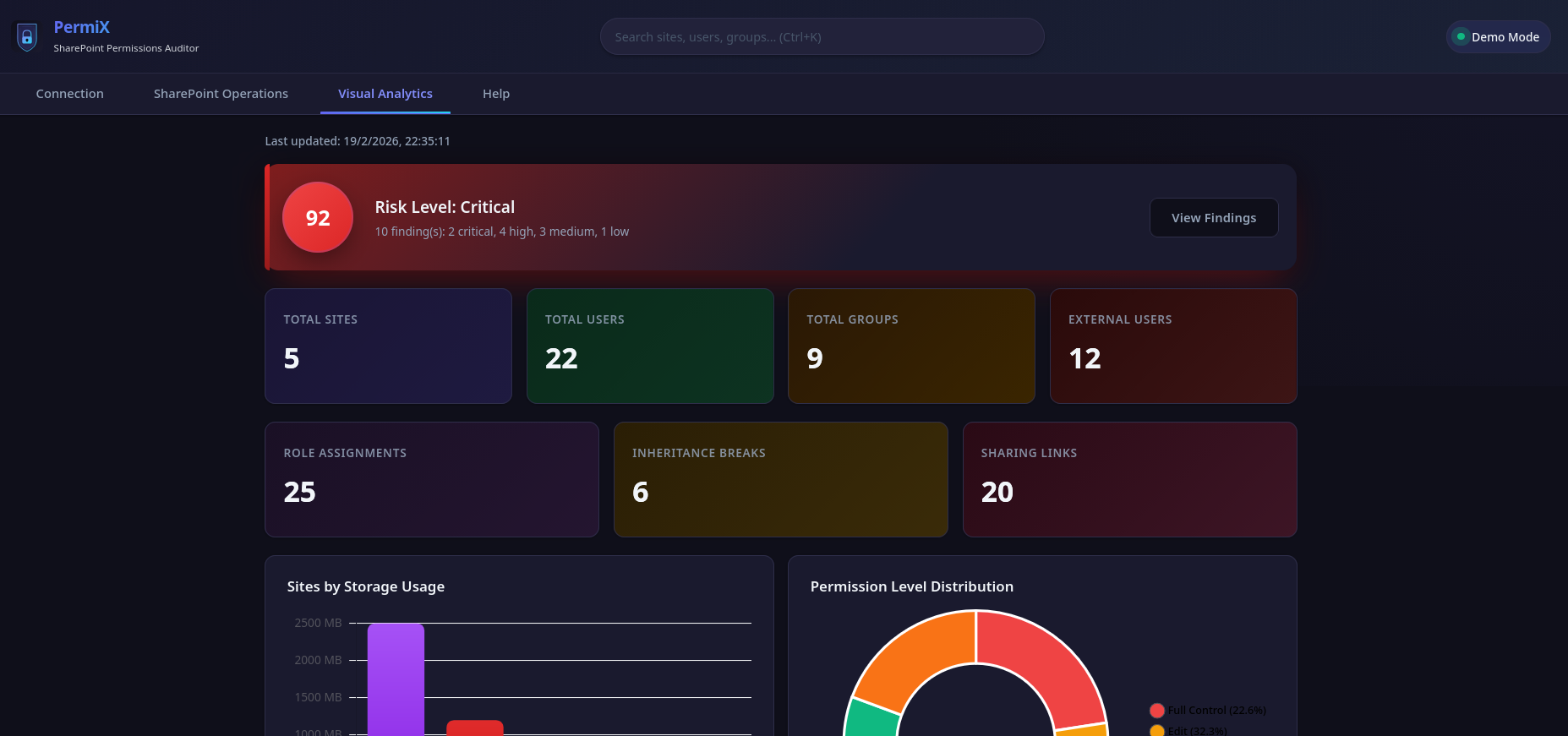Viewport: 1568px width, 736px height.
Task: Click the Full Control red legend swatch
Action: click(1157, 711)
